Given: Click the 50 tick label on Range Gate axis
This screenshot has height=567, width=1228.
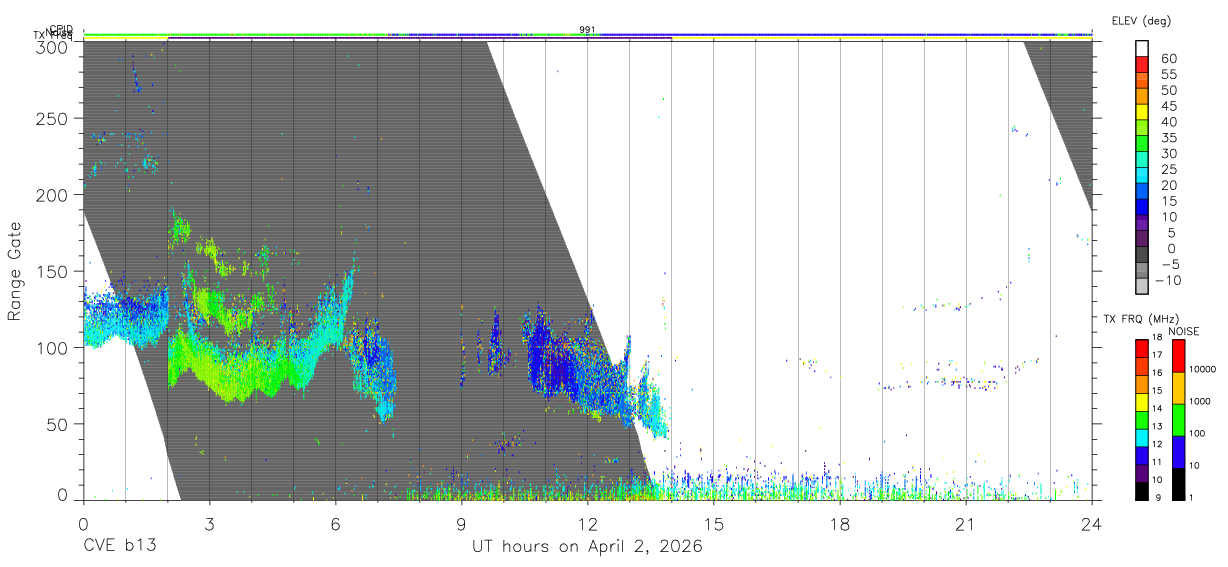Looking at the screenshot, I should [58, 424].
